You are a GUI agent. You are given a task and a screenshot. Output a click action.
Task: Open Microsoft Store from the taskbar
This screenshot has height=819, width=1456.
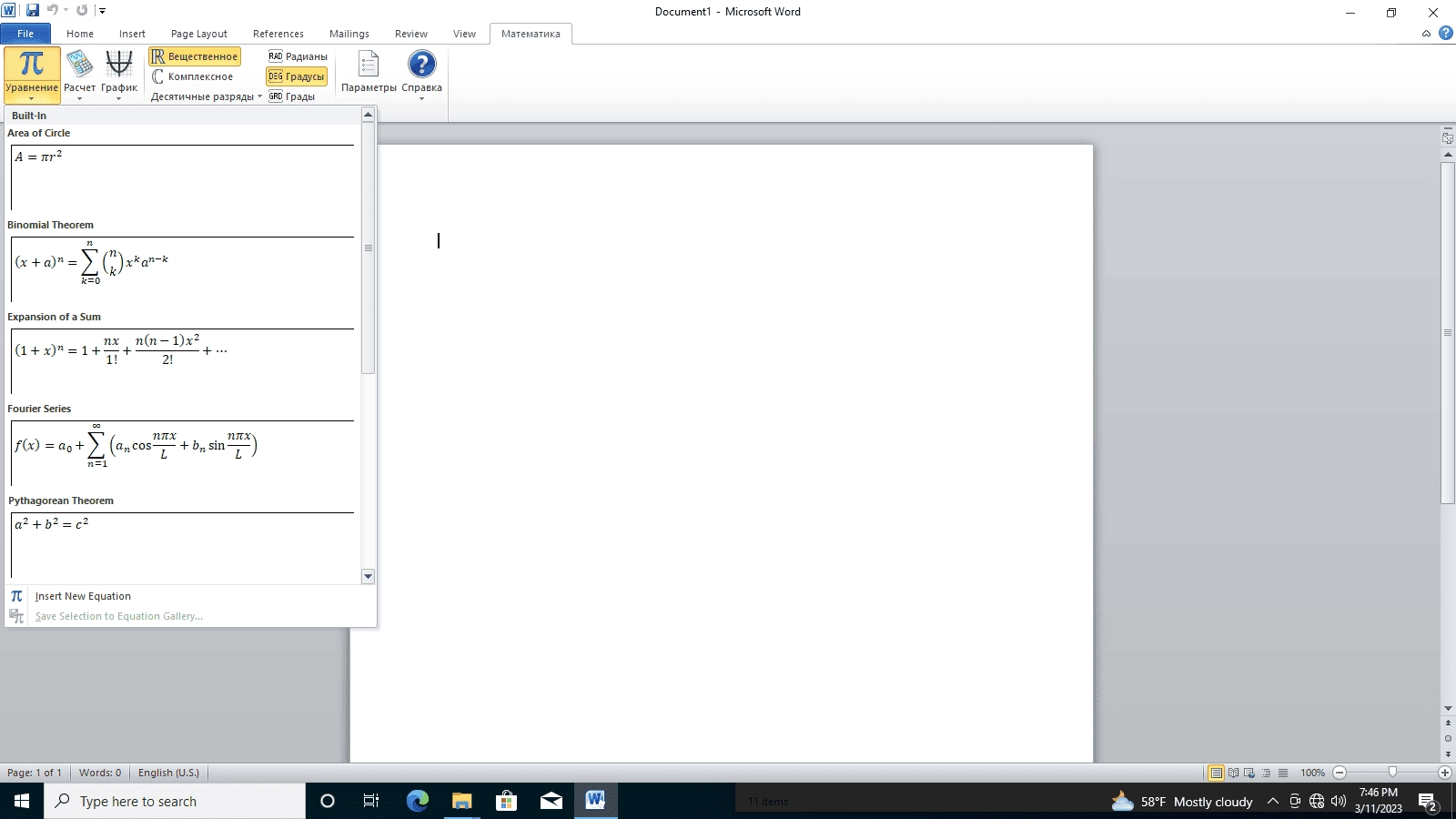coord(506,801)
